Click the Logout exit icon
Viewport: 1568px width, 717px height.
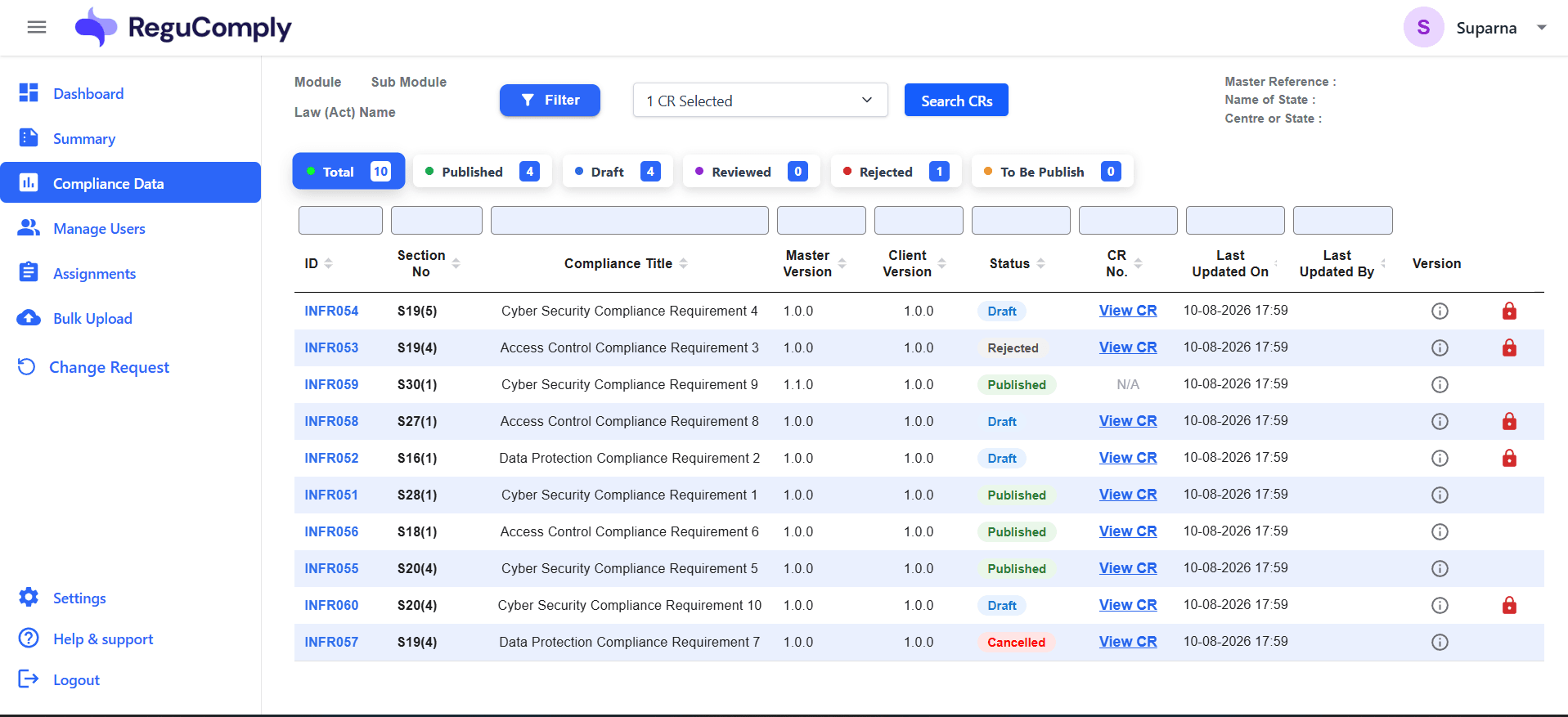click(29, 679)
